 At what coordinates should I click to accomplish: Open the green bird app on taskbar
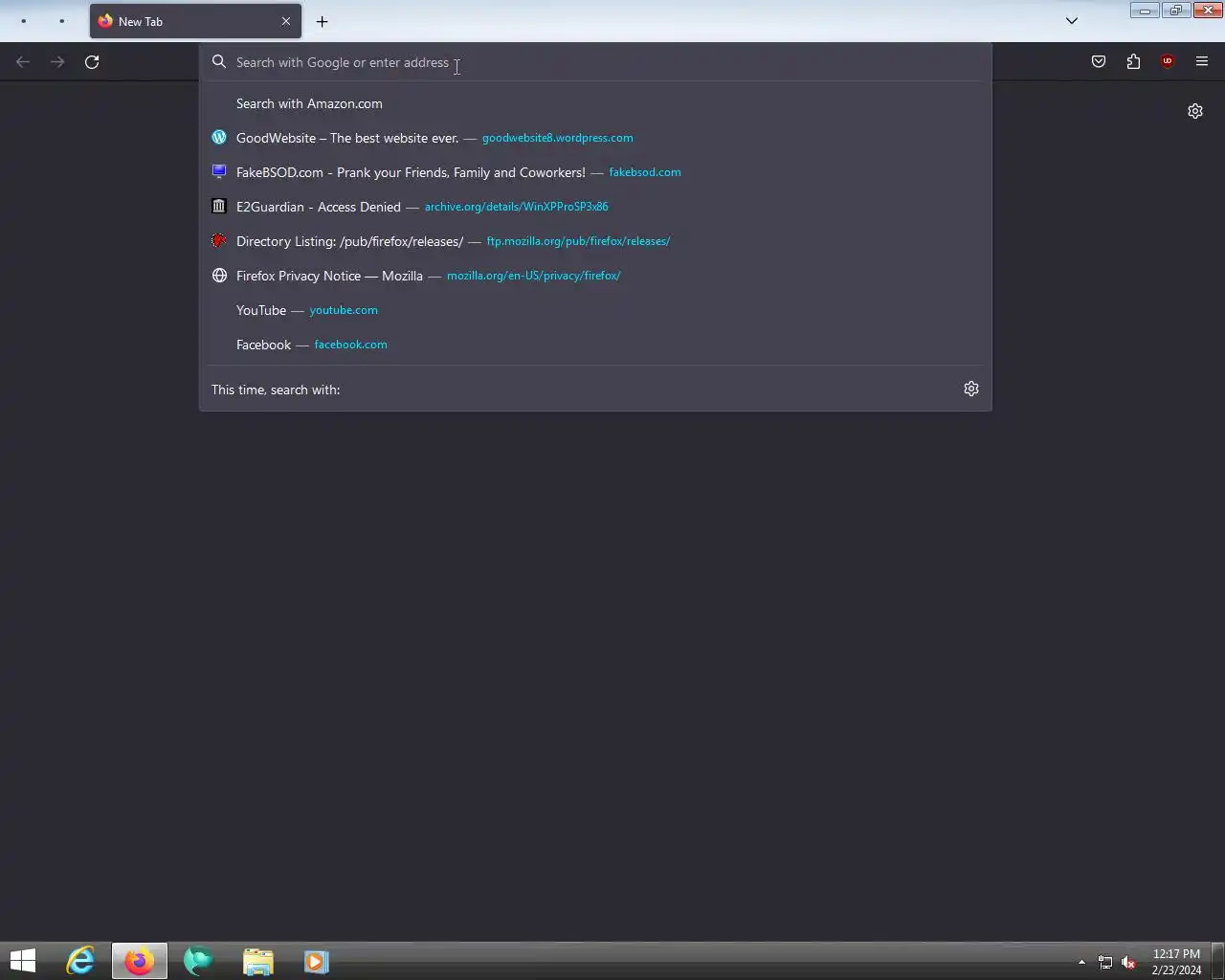point(198,961)
